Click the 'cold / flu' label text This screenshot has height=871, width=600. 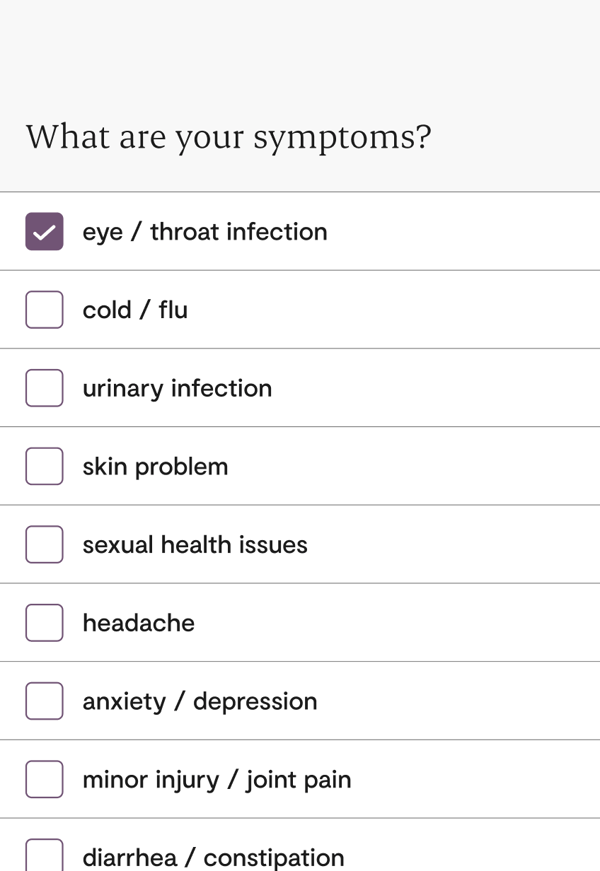[x=135, y=310]
